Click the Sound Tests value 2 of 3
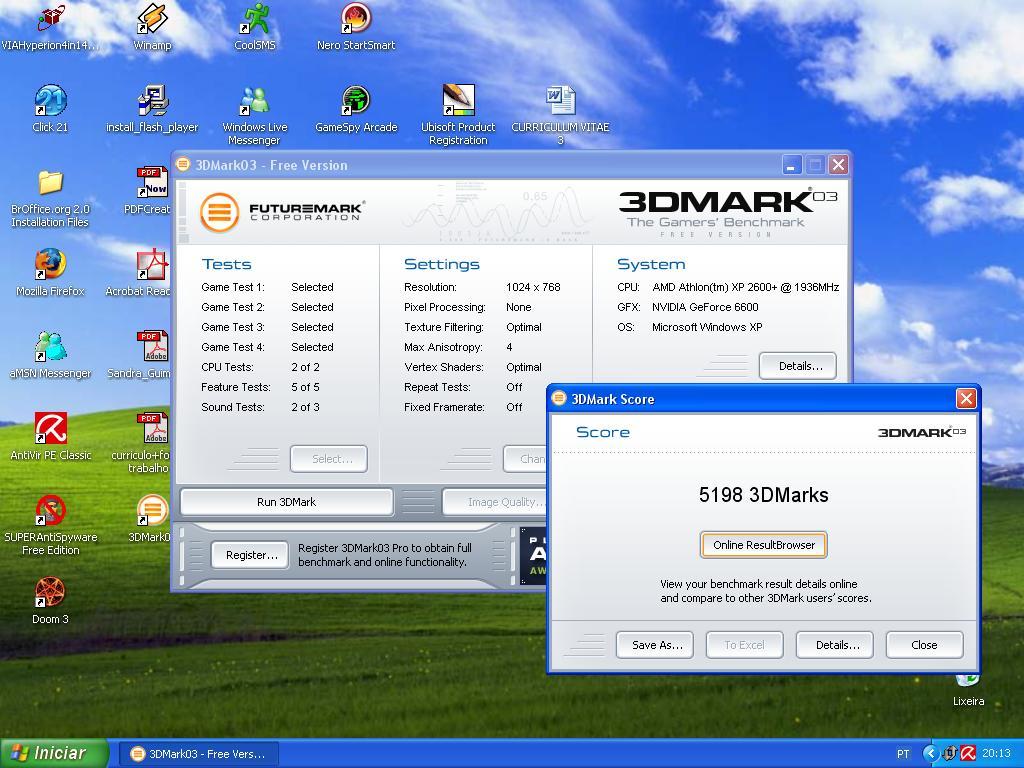 [x=306, y=408]
